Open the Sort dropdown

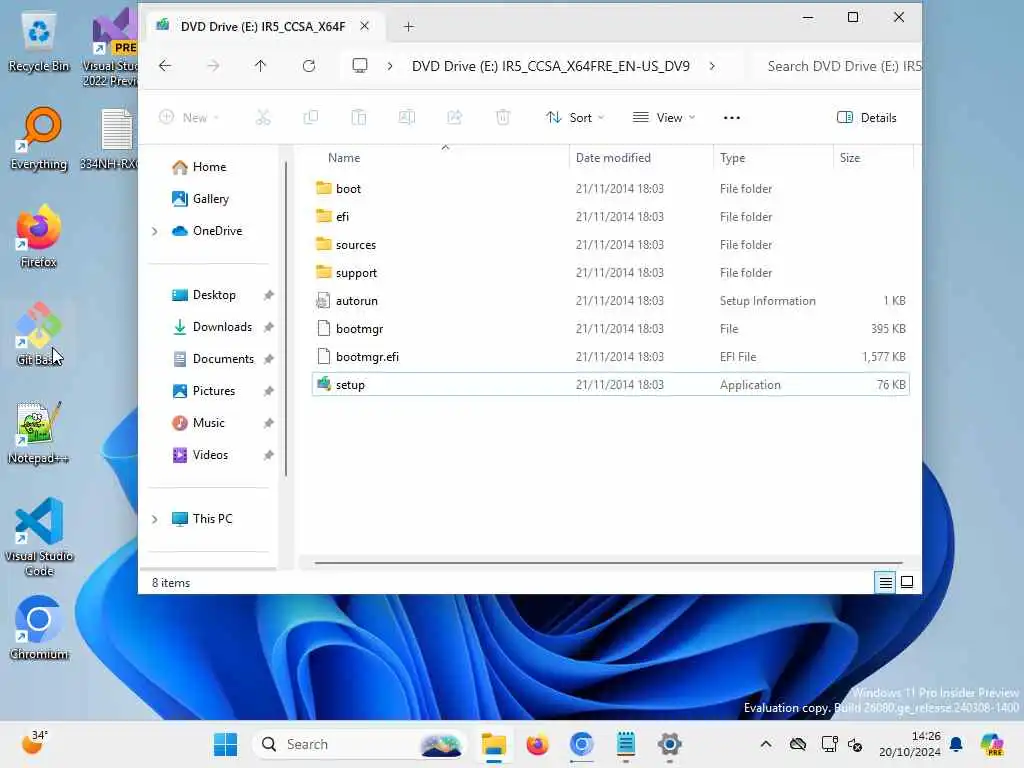575,118
